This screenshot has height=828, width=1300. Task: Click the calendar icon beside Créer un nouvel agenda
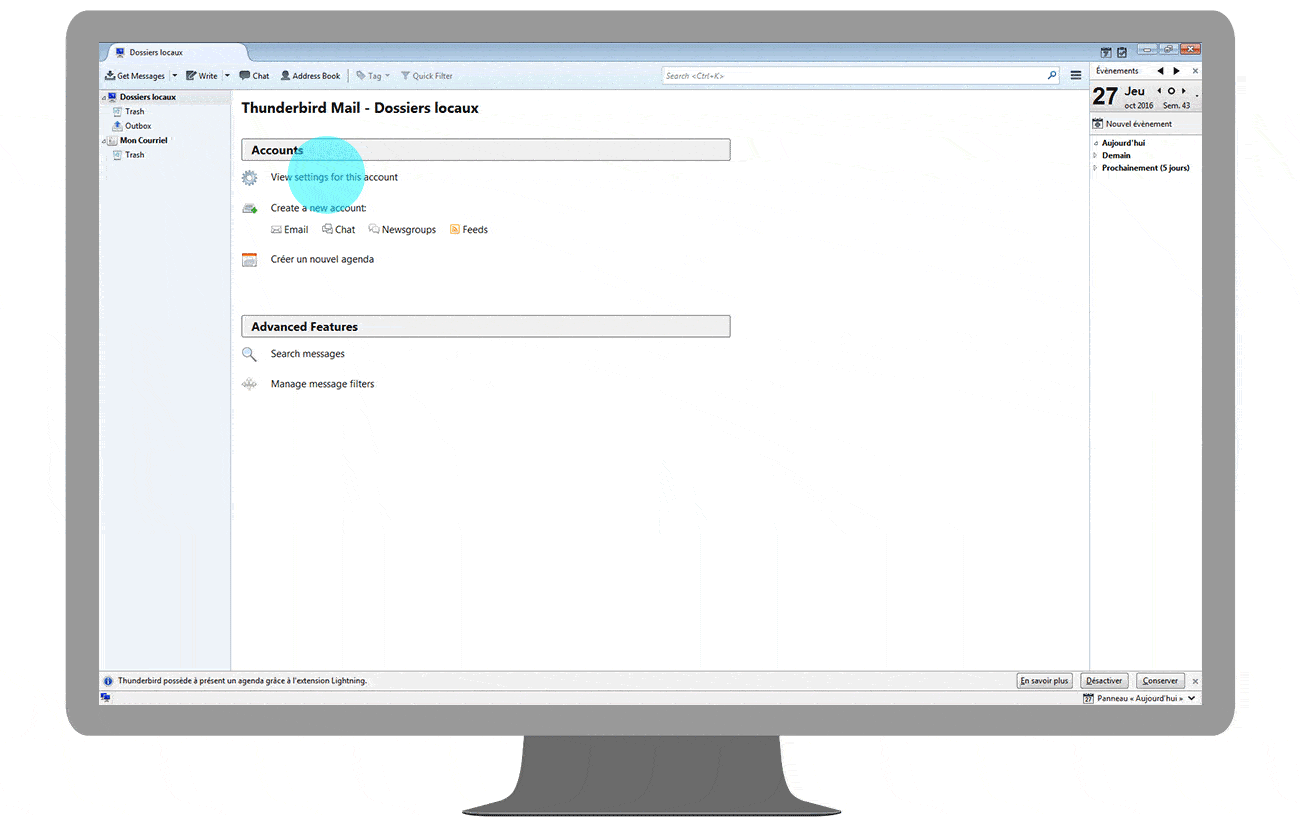(x=250, y=260)
